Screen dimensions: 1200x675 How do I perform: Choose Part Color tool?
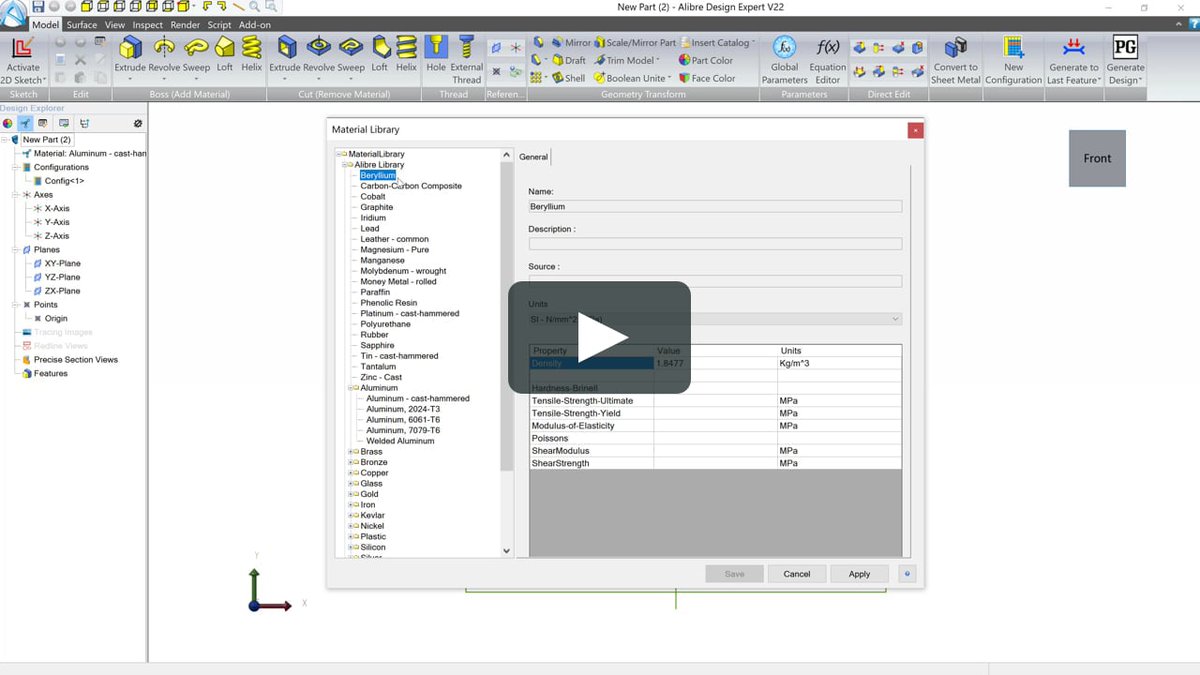point(706,60)
